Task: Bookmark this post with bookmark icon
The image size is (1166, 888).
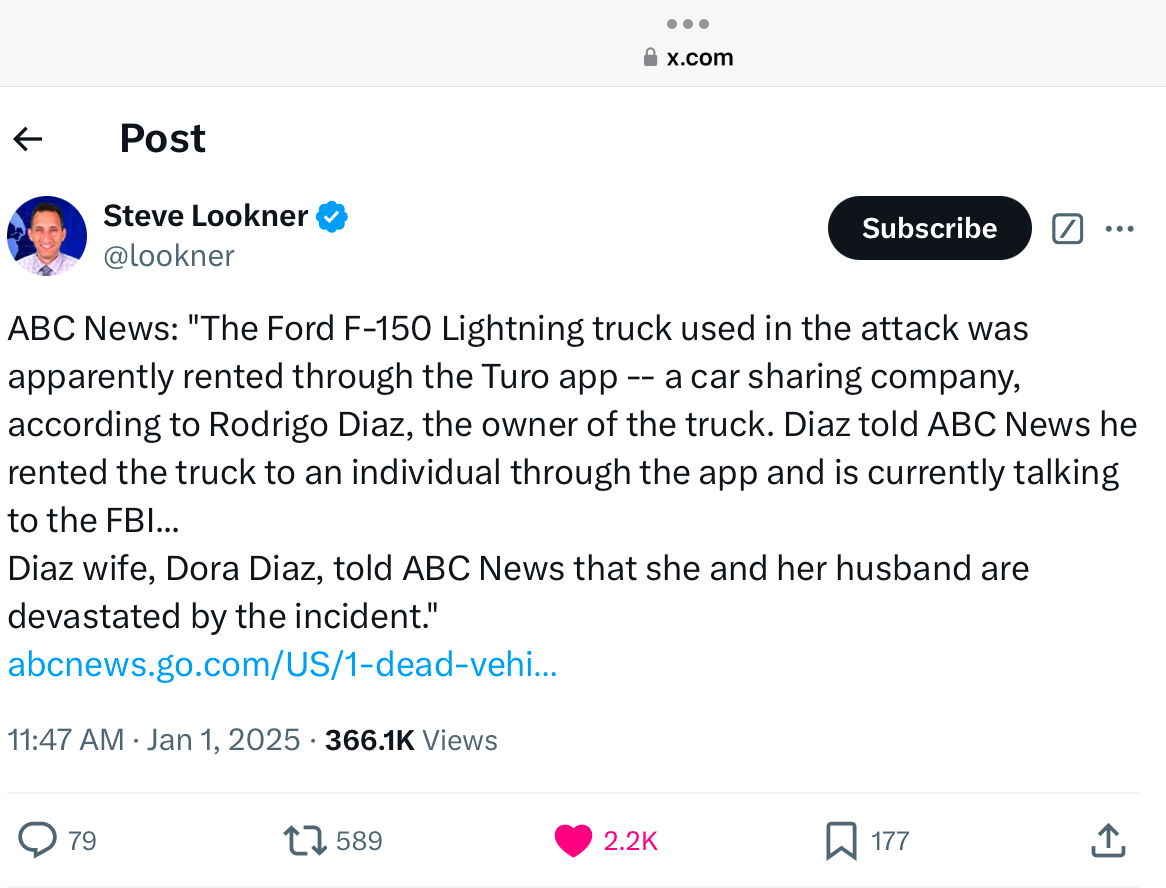Action: point(841,840)
